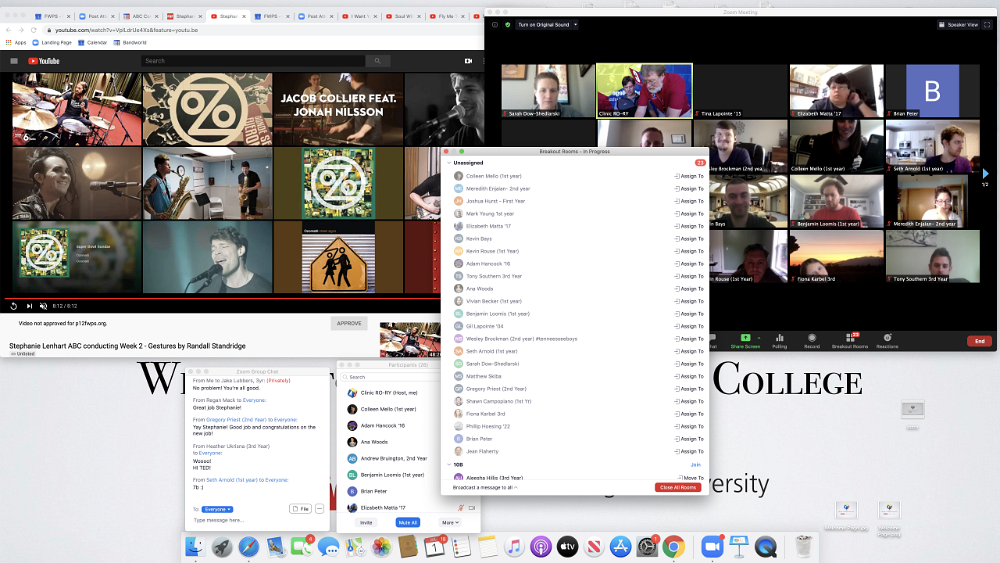Assign Colleen Mello to a room
The height and width of the screenshot is (563, 1000).
pyautogui.click(x=689, y=176)
